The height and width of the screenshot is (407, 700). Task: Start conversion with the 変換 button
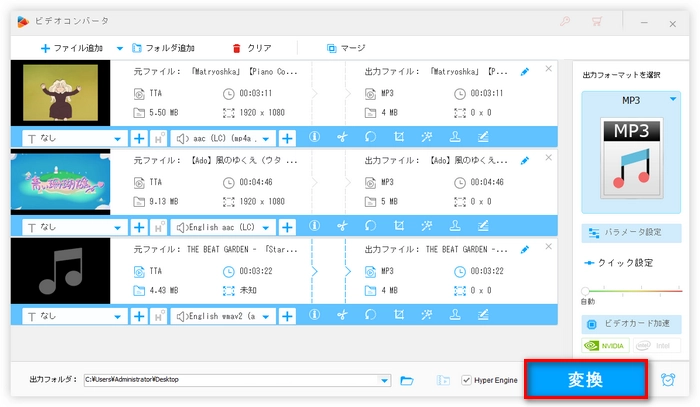tap(586, 379)
